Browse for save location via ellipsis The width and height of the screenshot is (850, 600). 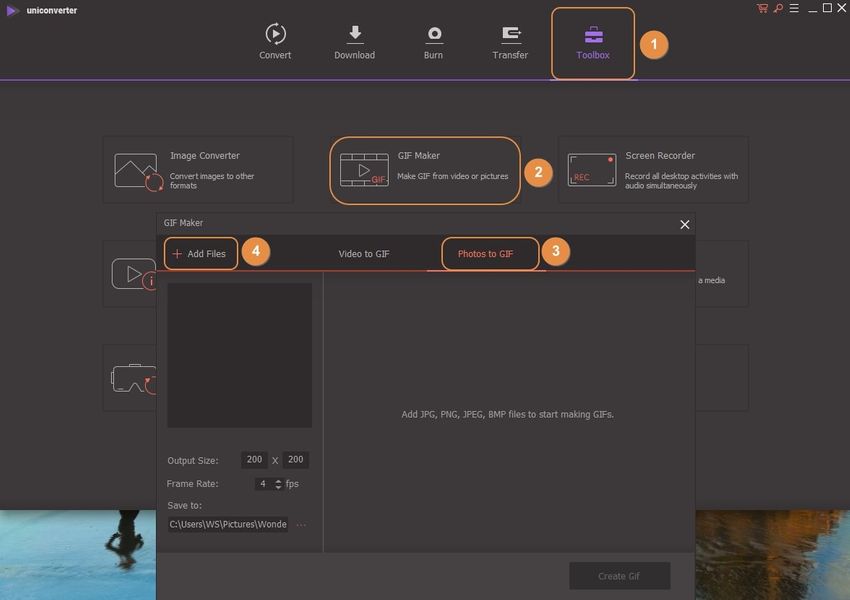tap(301, 524)
